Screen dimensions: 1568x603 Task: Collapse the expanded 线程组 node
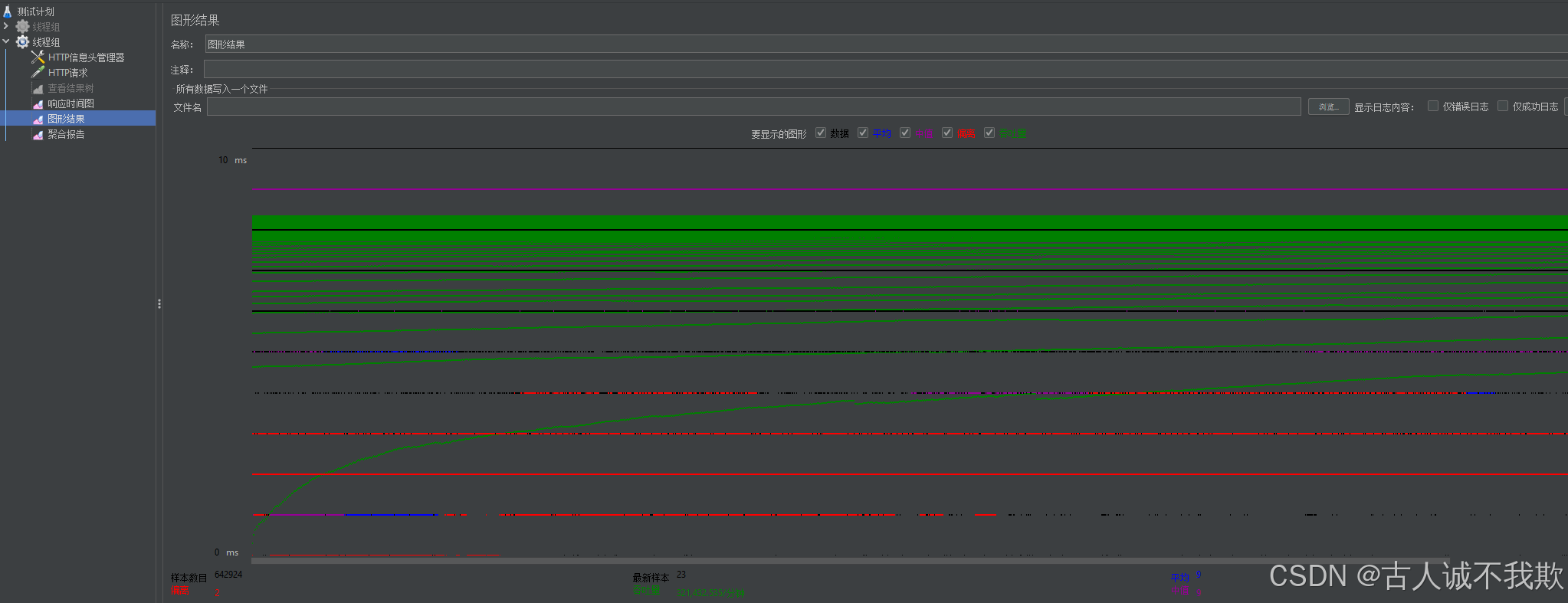6,42
